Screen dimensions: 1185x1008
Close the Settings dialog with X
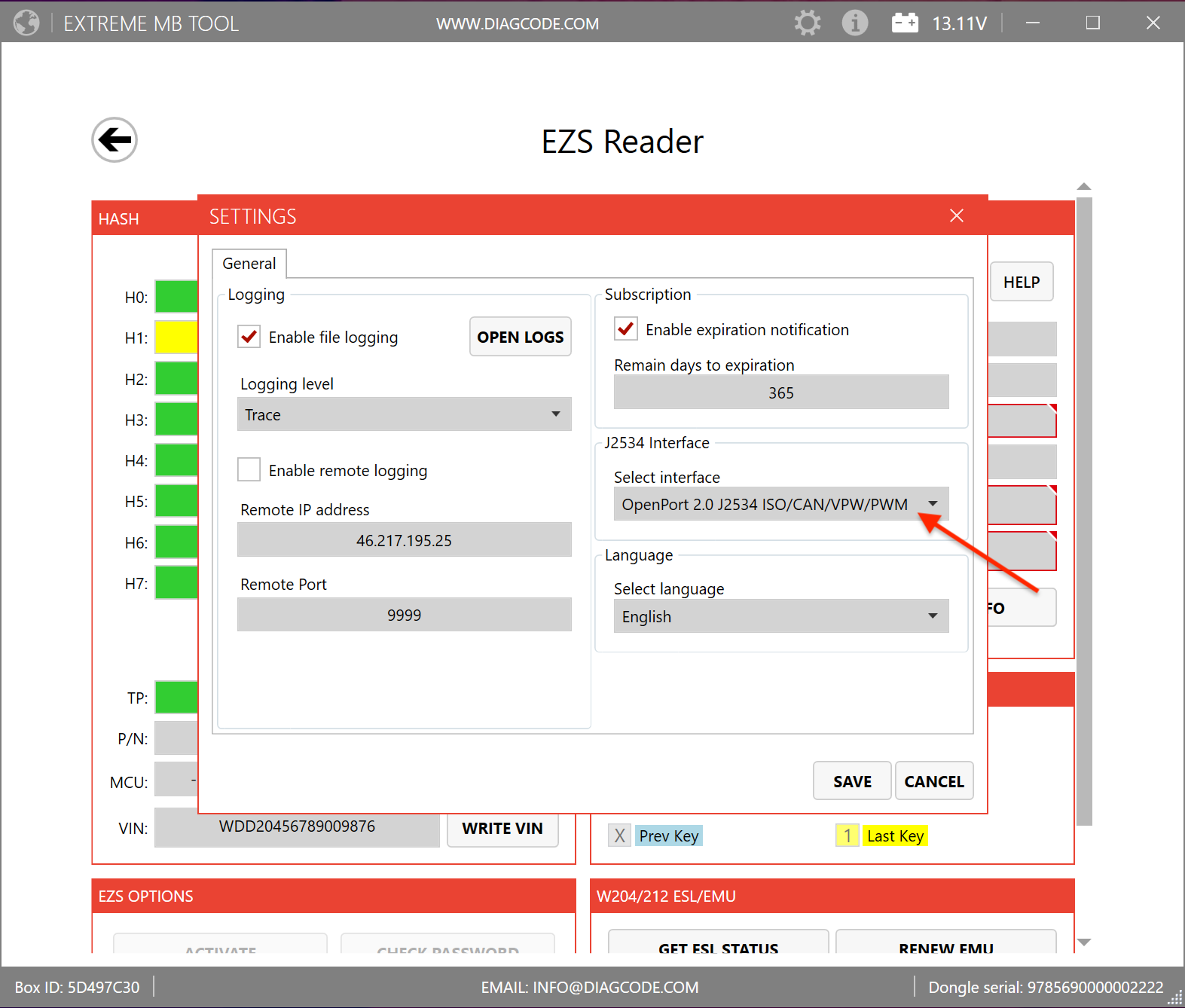point(956,216)
